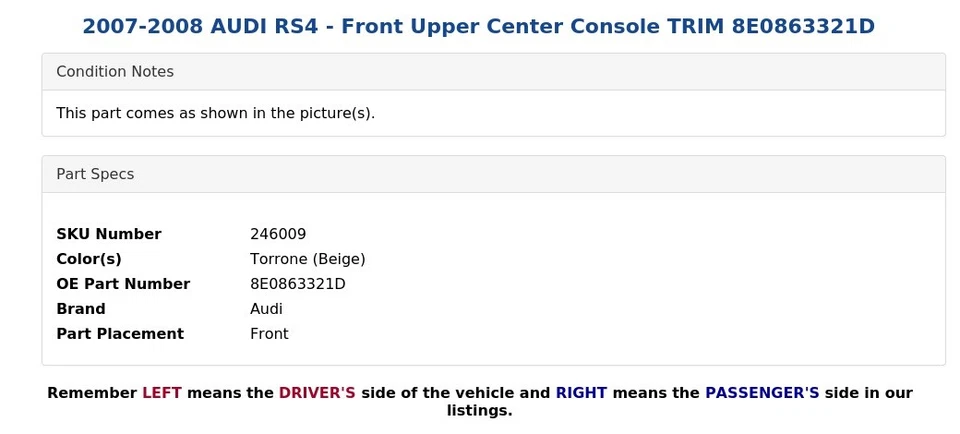Click the Audi brand value
Image resolution: width=960 pixels, height=434 pixels.
tap(266, 309)
